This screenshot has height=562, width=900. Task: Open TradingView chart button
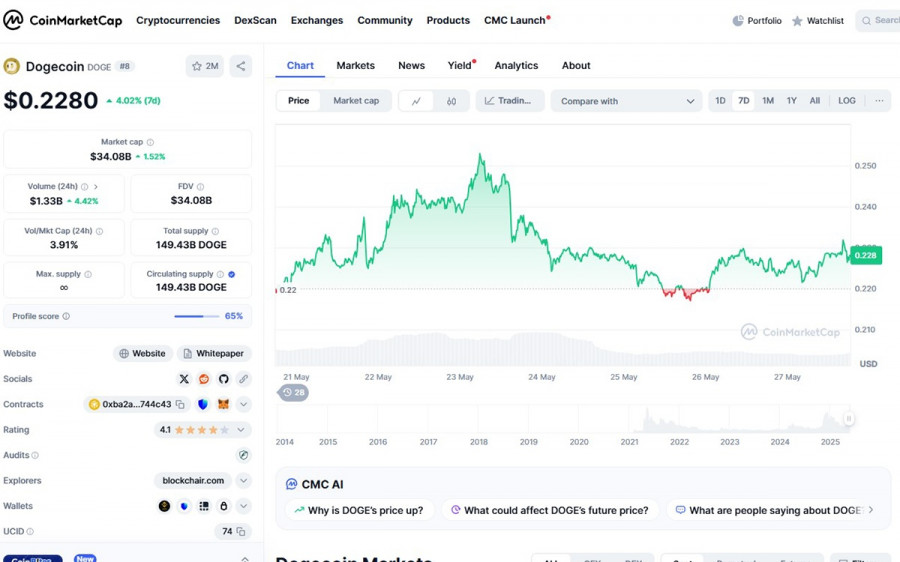[x=509, y=101]
